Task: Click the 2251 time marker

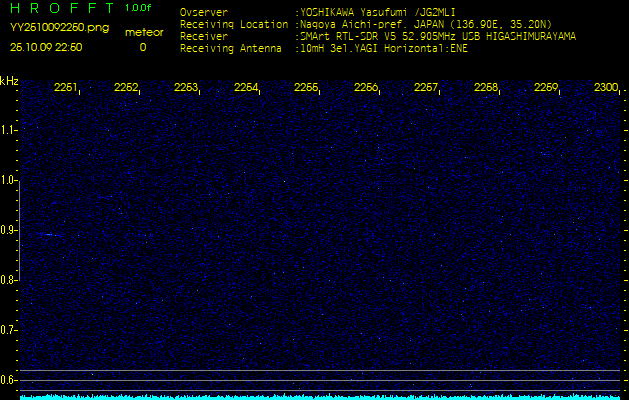Action: 66,88
